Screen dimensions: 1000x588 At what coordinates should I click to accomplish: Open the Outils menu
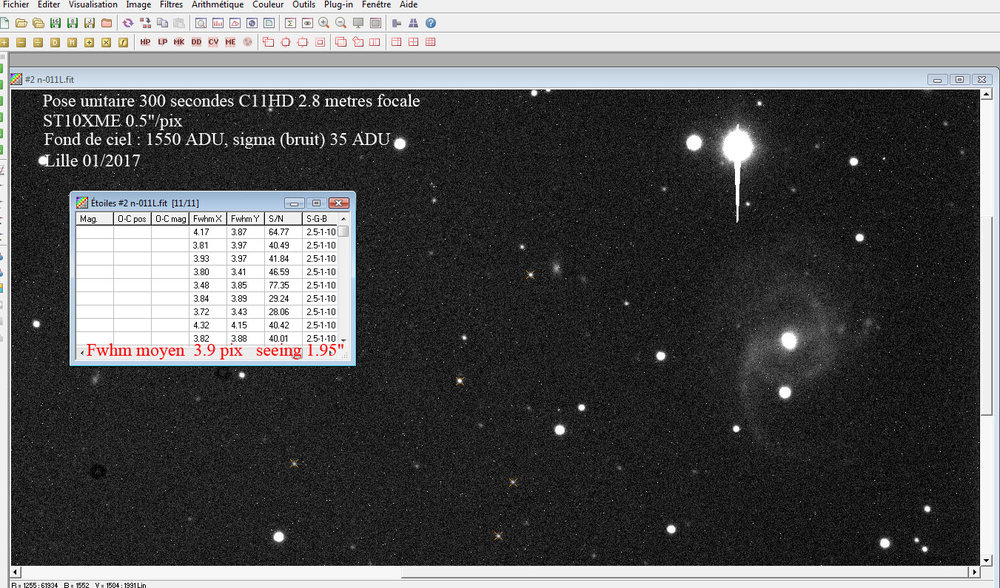click(304, 4)
